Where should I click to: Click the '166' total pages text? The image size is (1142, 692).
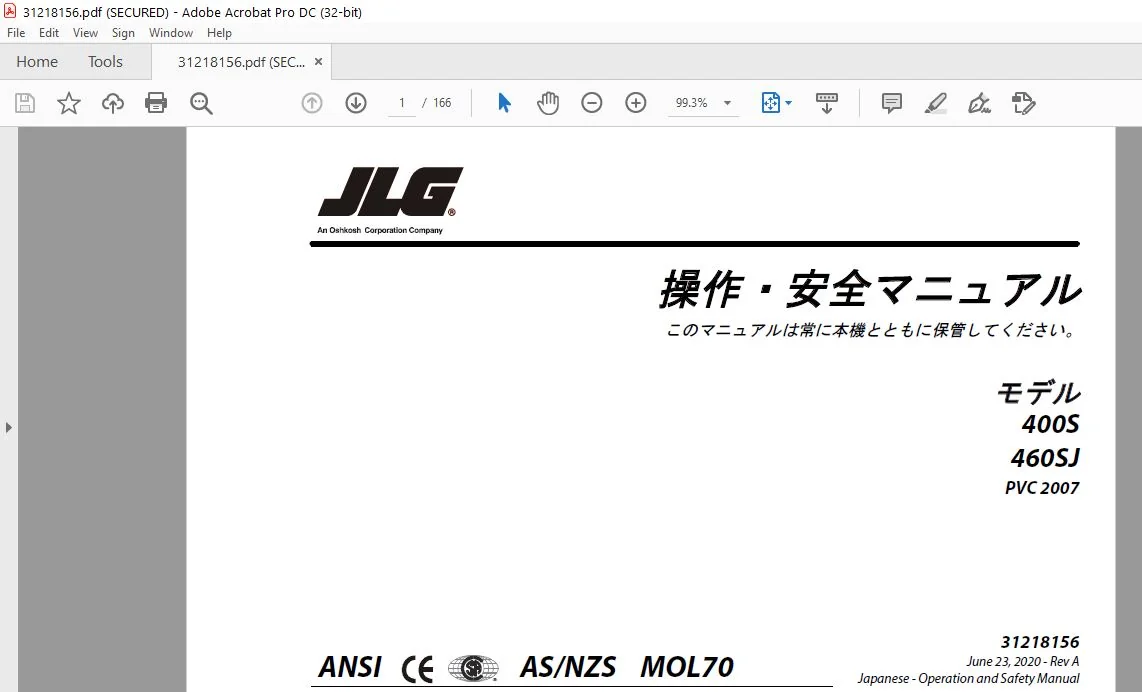[x=442, y=103]
